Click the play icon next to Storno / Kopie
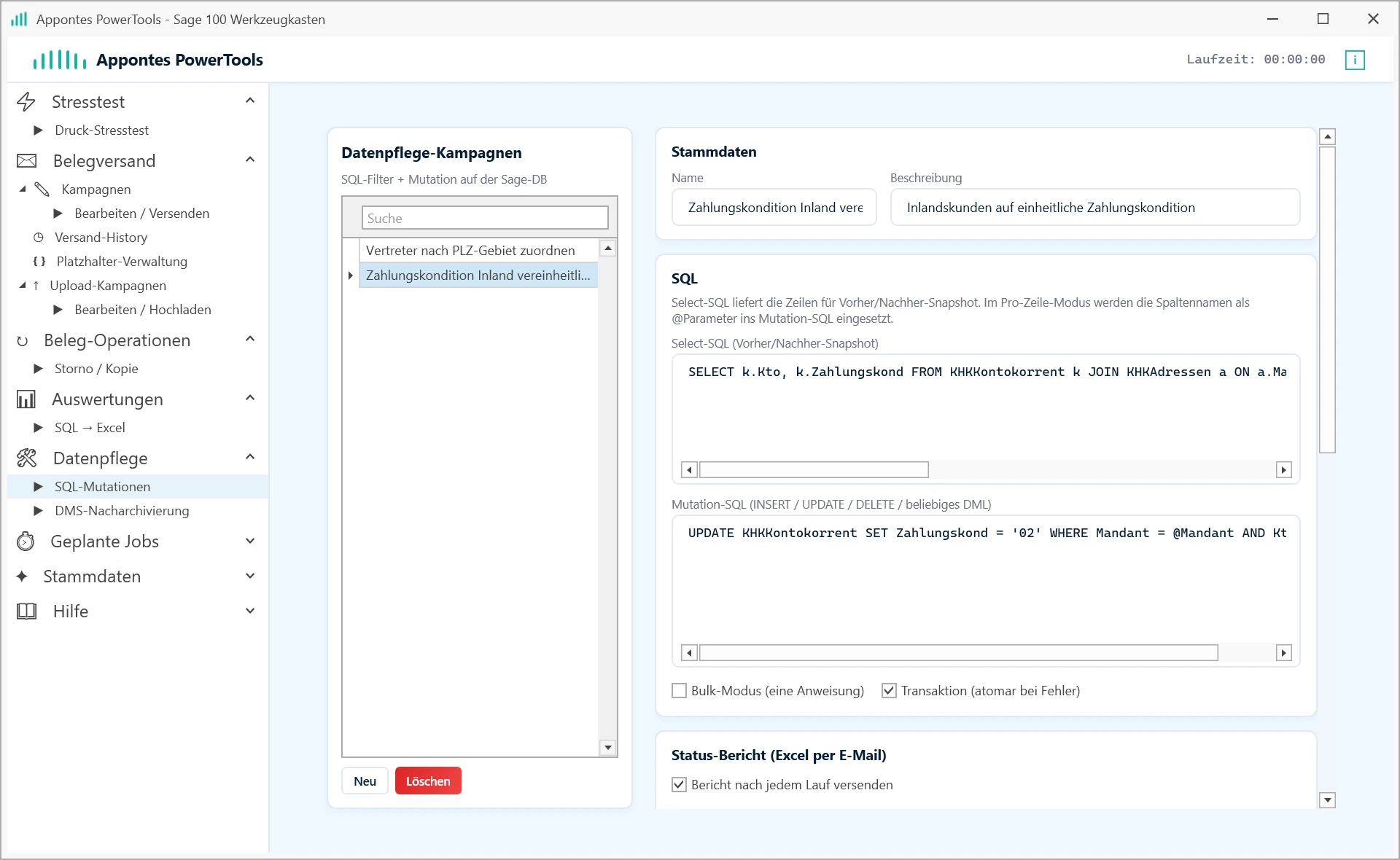Viewport: 1400px width, 860px height. pyautogui.click(x=39, y=369)
